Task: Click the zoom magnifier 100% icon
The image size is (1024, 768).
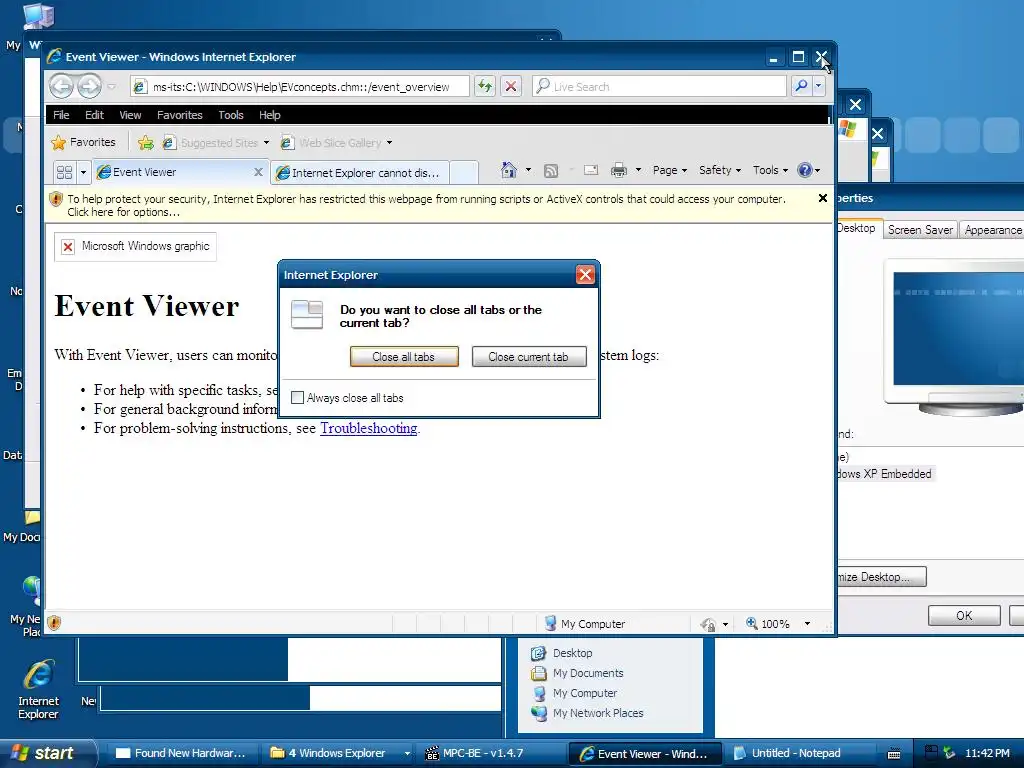Action: click(752, 624)
